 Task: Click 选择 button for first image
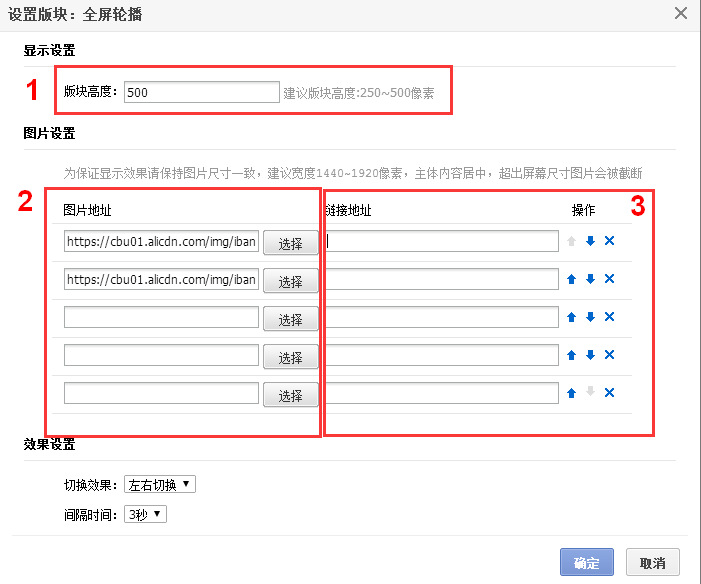(x=290, y=244)
